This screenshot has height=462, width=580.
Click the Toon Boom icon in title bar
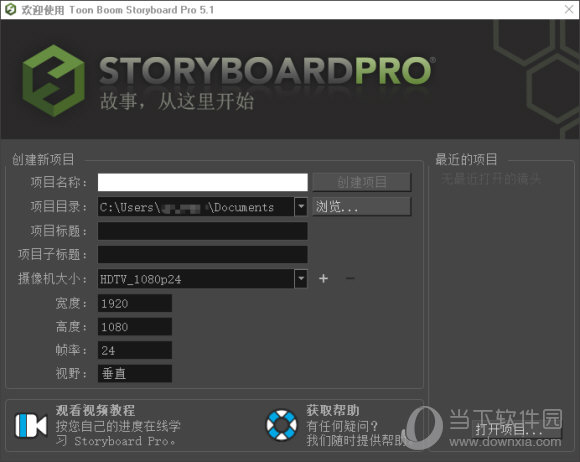(10, 9)
